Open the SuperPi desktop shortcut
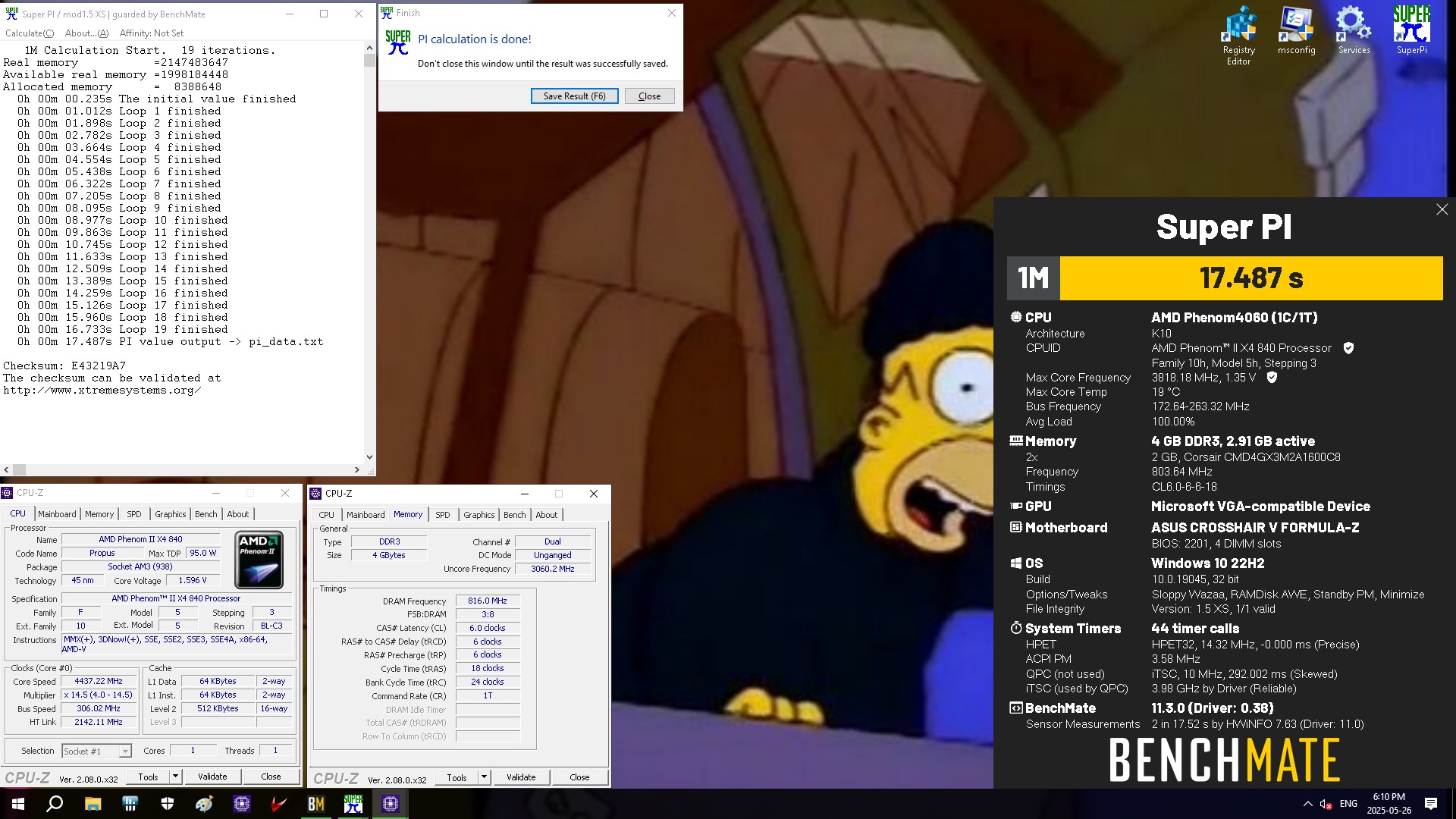The height and width of the screenshot is (819, 1456). tap(1411, 31)
